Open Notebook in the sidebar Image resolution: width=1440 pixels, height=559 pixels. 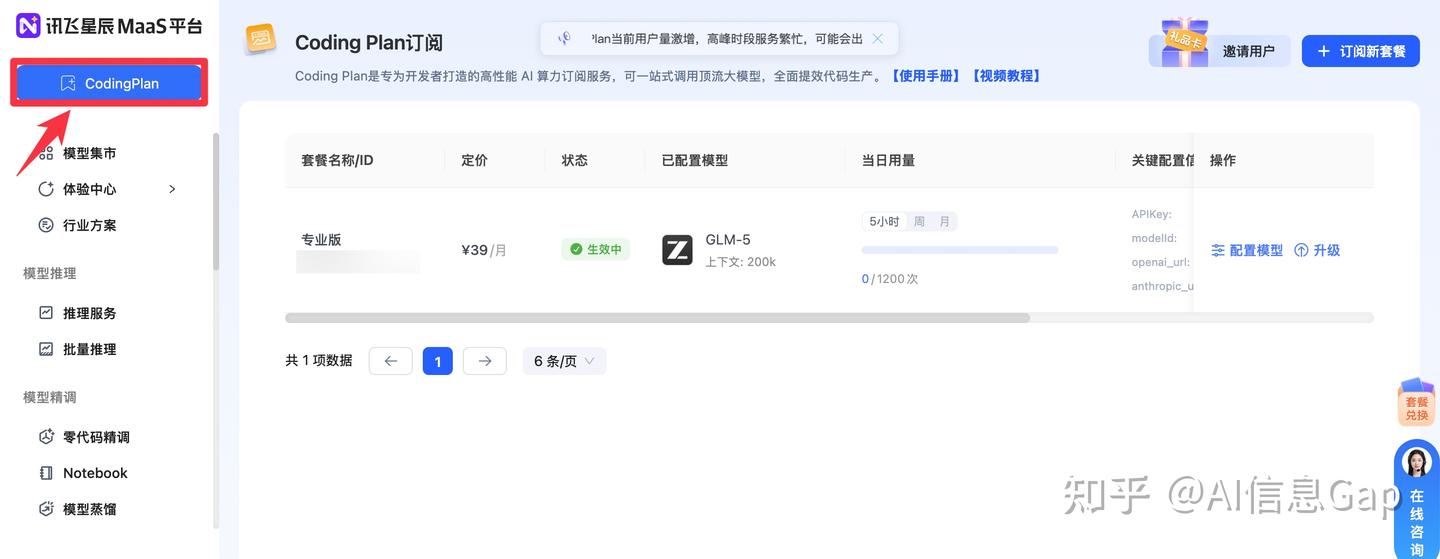coord(95,473)
